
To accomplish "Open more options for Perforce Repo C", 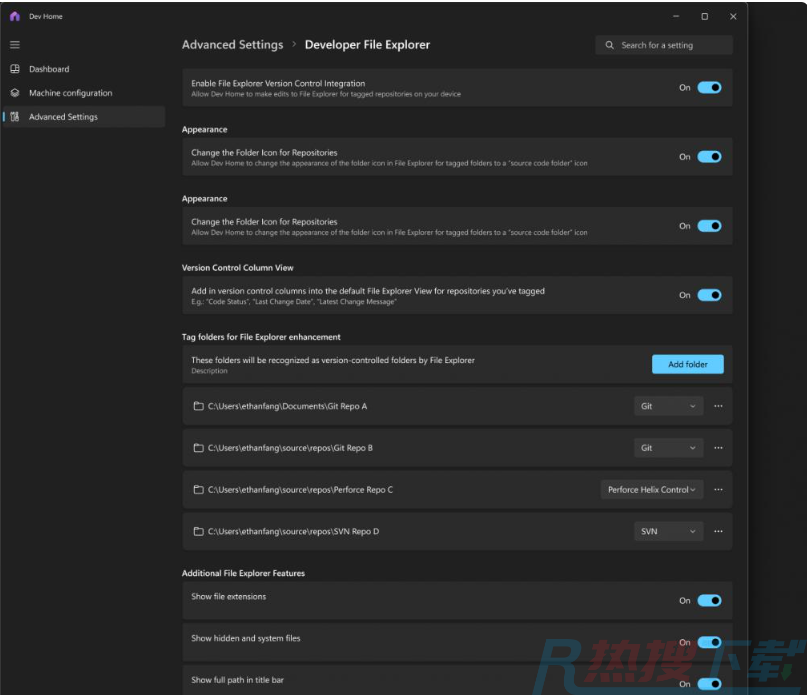I will click(x=718, y=490).
